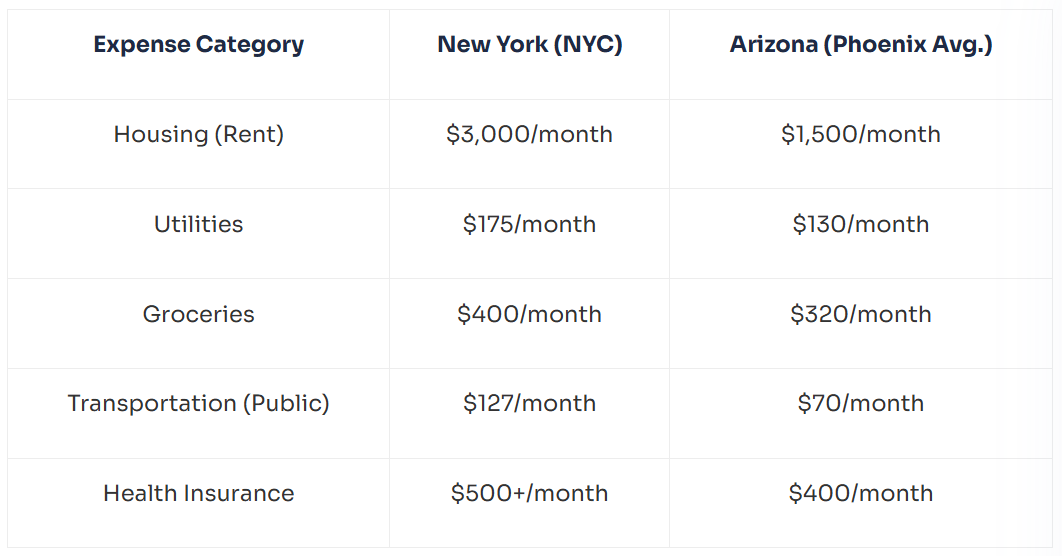
Task: Click the Expense Category column header
Action: click(198, 45)
